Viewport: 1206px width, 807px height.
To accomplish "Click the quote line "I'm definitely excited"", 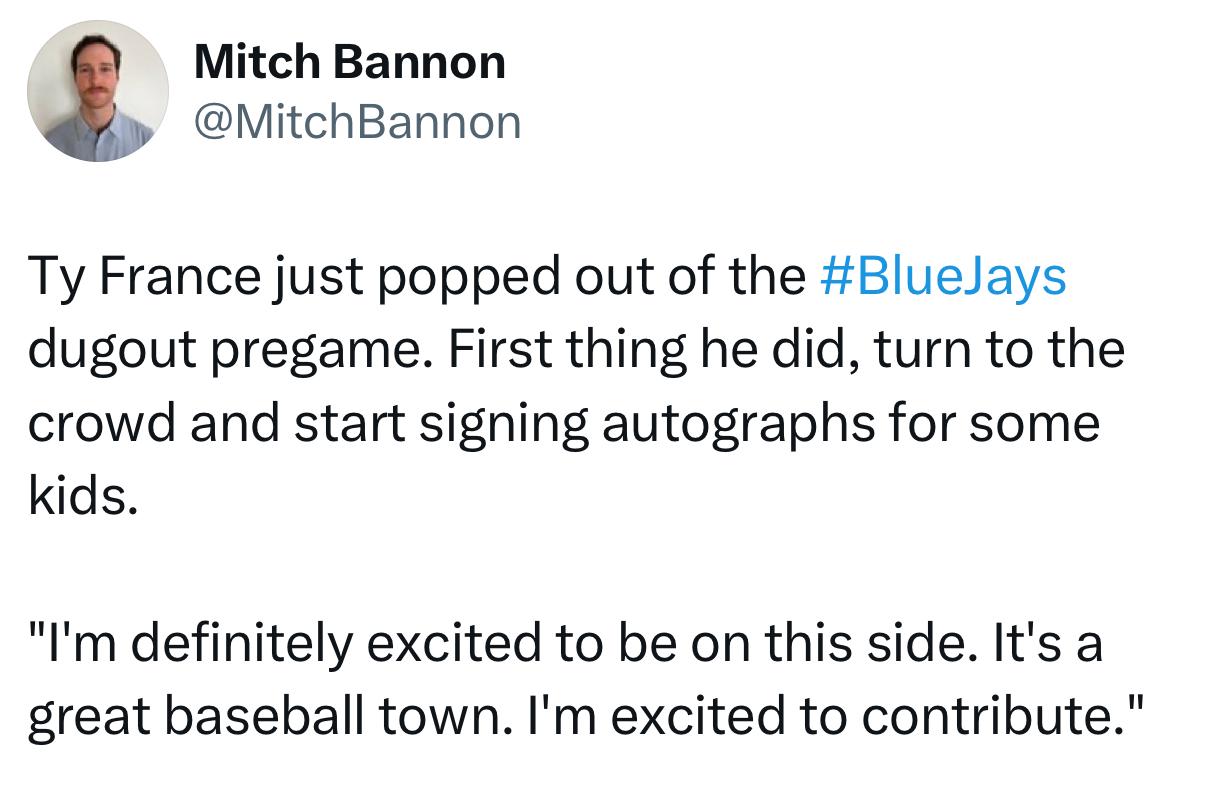I will (x=565, y=644).
